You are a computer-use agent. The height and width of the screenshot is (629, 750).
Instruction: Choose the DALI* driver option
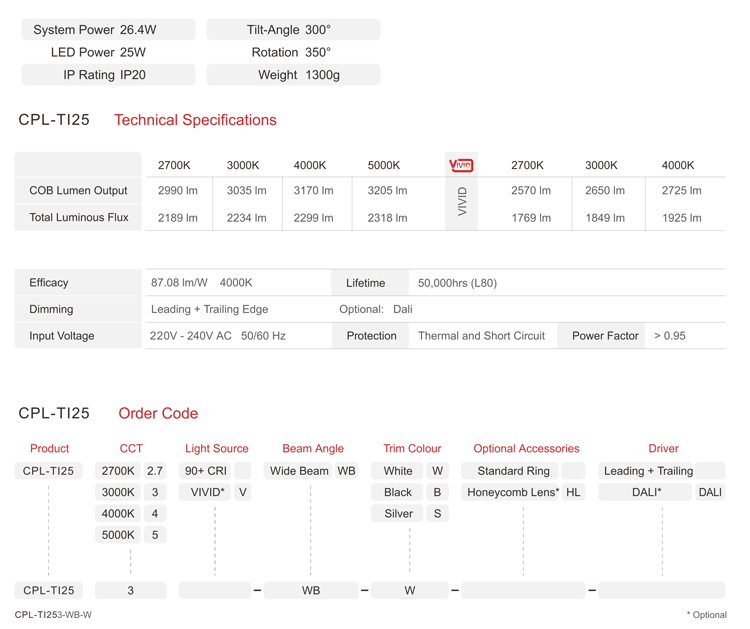[x=646, y=492]
